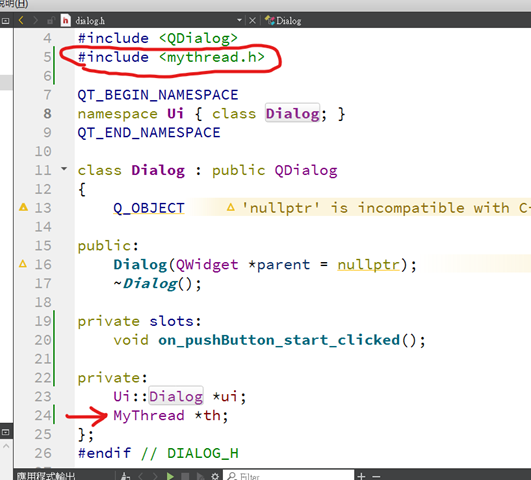The height and width of the screenshot is (480, 531).
Task: Click the sidebar toggle icon left of the back arrow
Action: [x=5, y=21]
